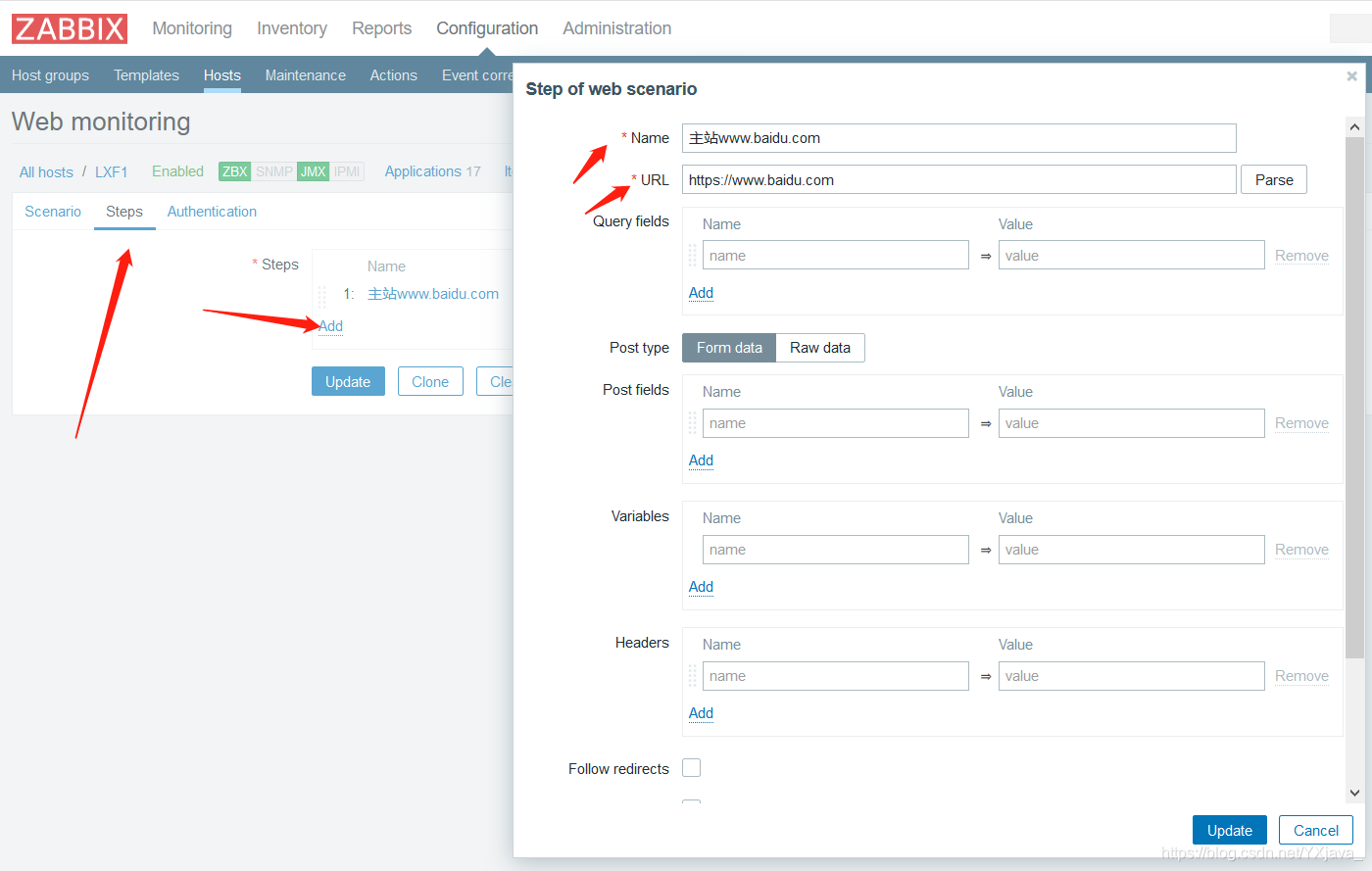Click the JMX availability badge
The image size is (1372, 871).
313,171
